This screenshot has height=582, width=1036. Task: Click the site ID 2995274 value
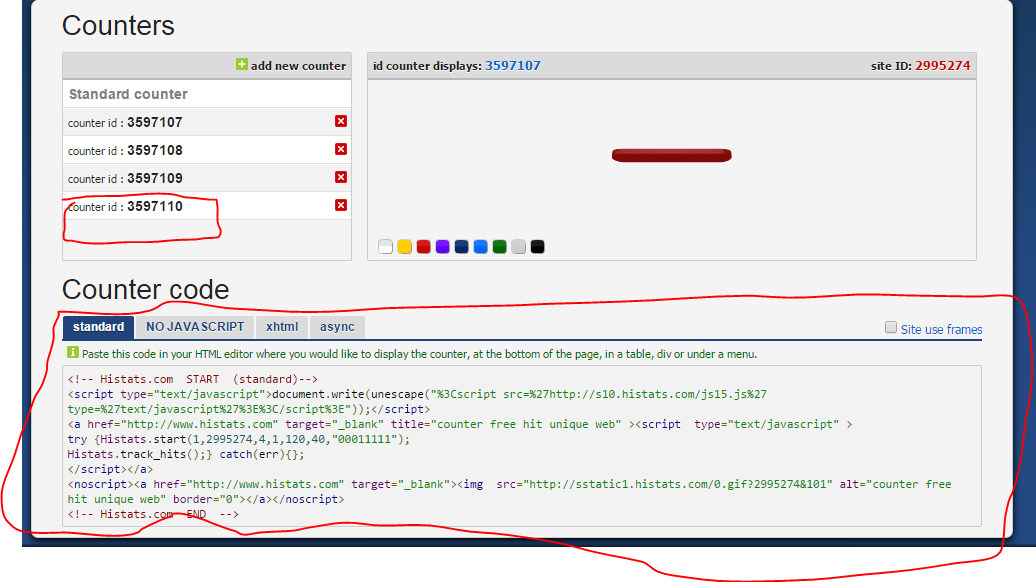point(943,65)
